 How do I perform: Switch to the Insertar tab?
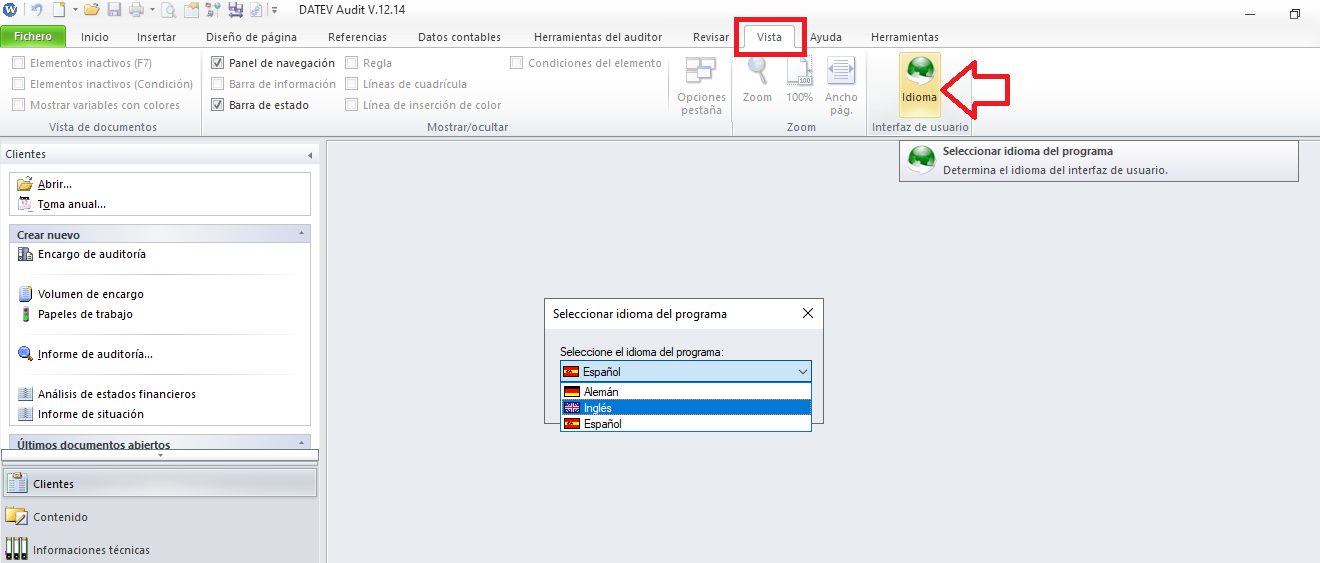click(x=156, y=37)
